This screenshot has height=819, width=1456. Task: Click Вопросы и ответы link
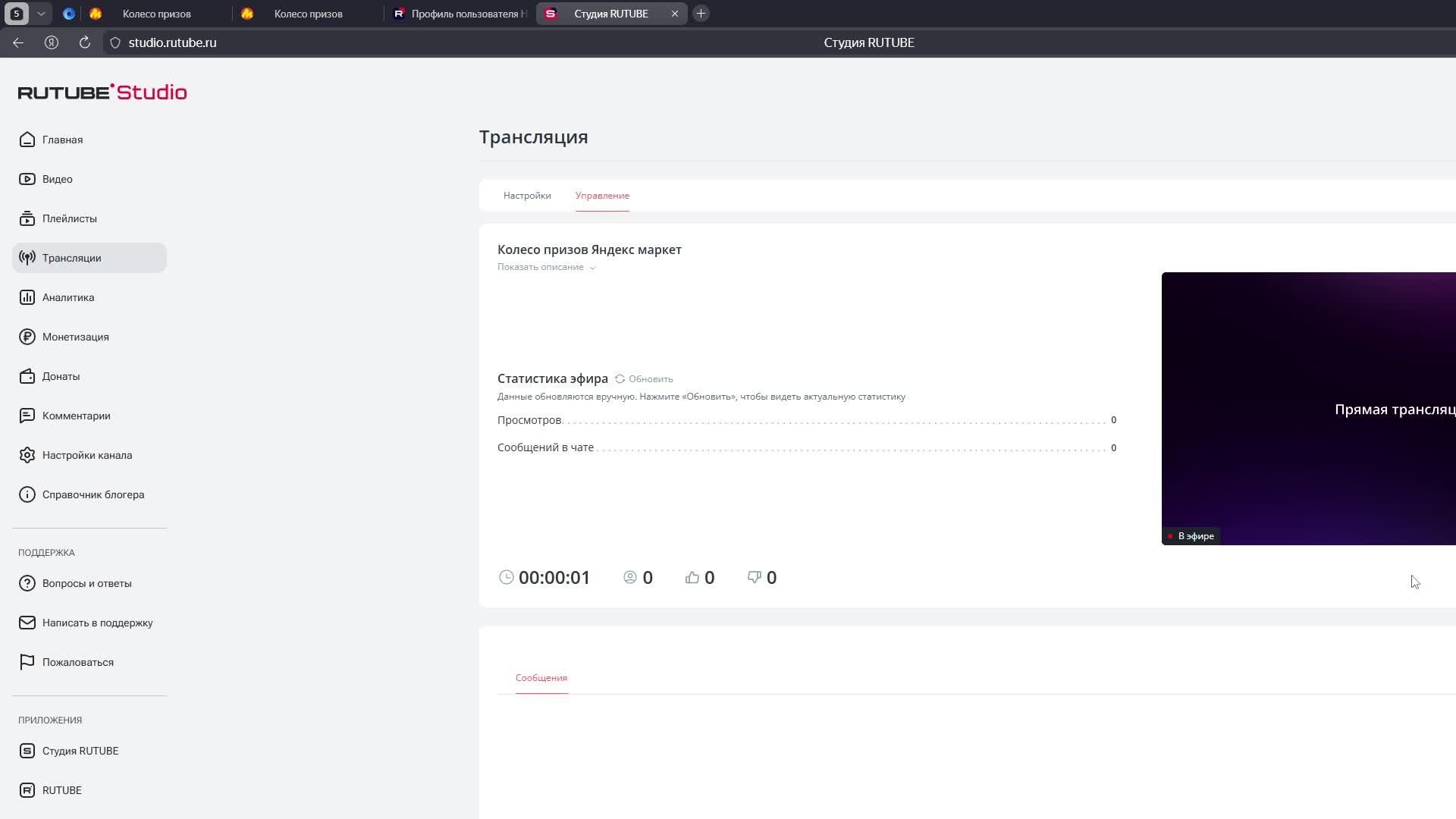tap(86, 583)
